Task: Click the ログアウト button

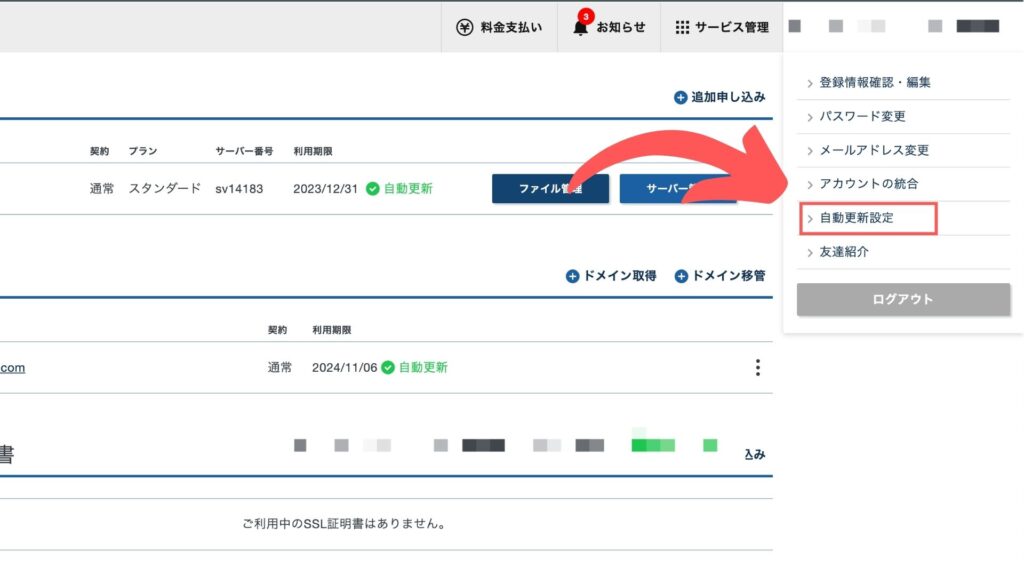Action: point(903,299)
